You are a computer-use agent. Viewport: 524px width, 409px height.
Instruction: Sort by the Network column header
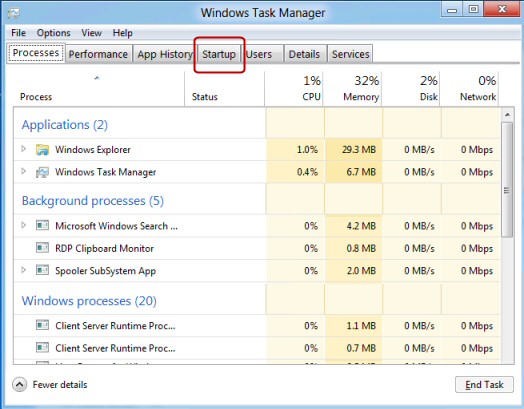click(x=470, y=89)
